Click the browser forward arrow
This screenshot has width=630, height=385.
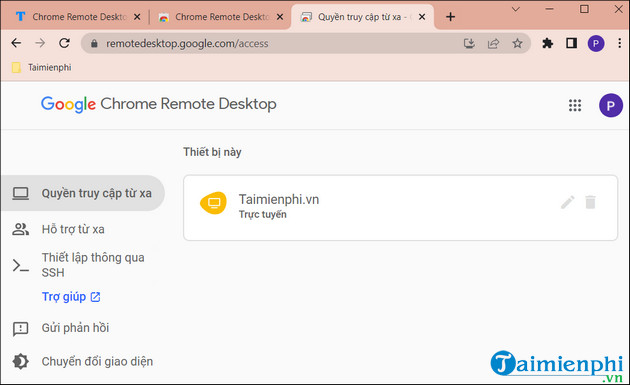[x=40, y=43]
